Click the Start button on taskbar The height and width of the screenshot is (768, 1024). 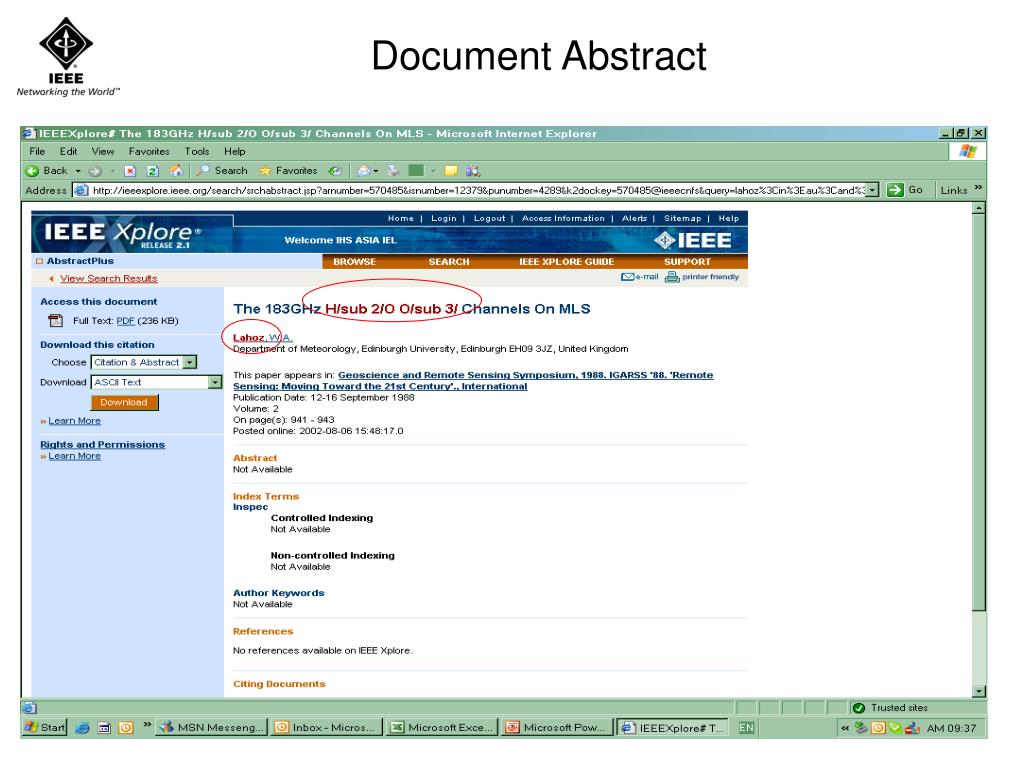click(x=44, y=728)
